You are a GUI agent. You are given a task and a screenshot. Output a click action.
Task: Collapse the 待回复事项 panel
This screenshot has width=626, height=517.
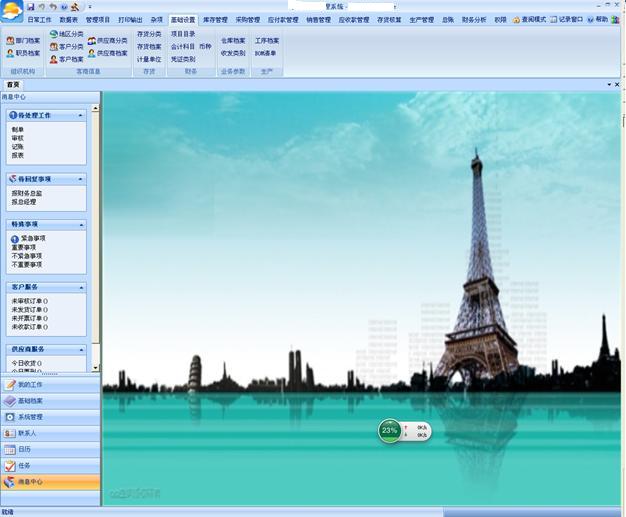(81, 179)
